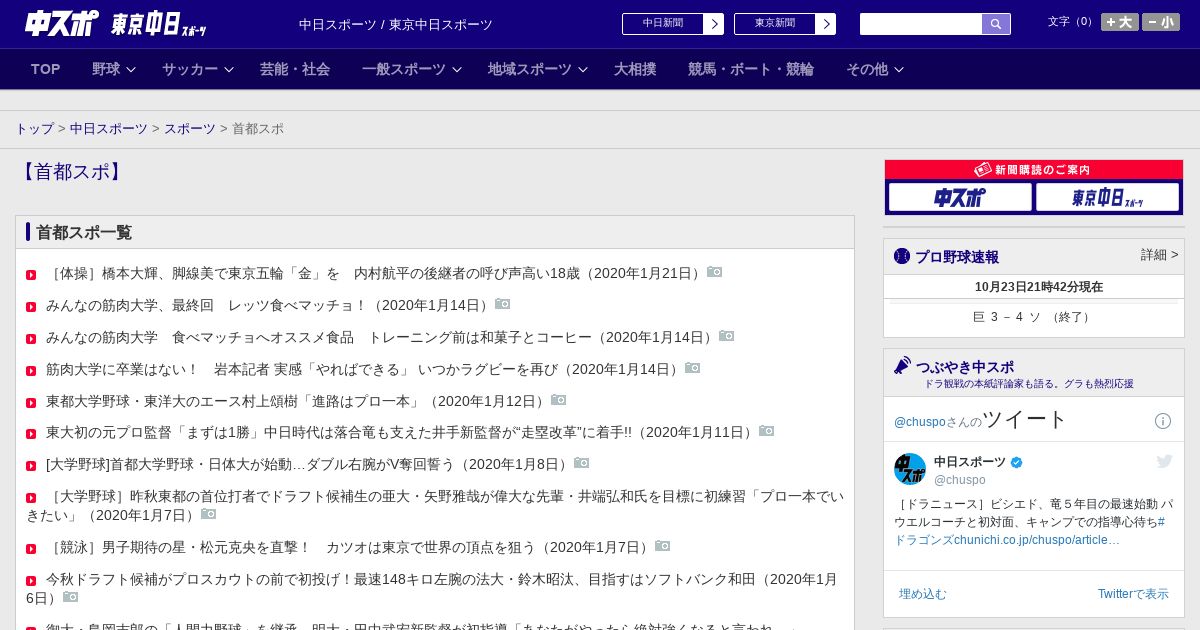Click the Twitter info circle icon
Viewport: 1200px width, 630px height.
(x=1163, y=421)
